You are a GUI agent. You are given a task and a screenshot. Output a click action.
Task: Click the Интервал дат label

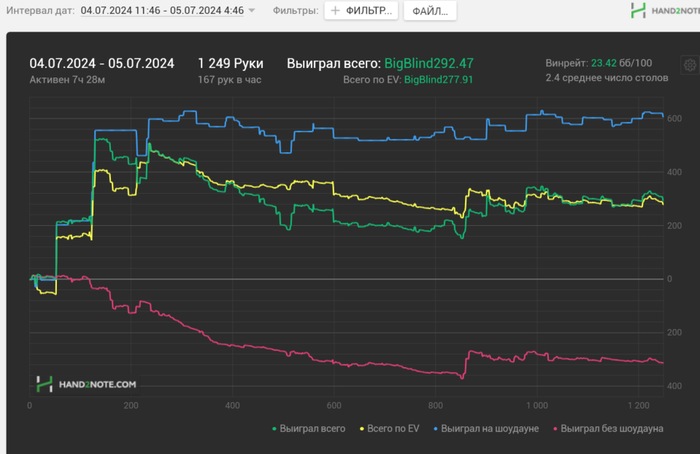pos(40,10)
